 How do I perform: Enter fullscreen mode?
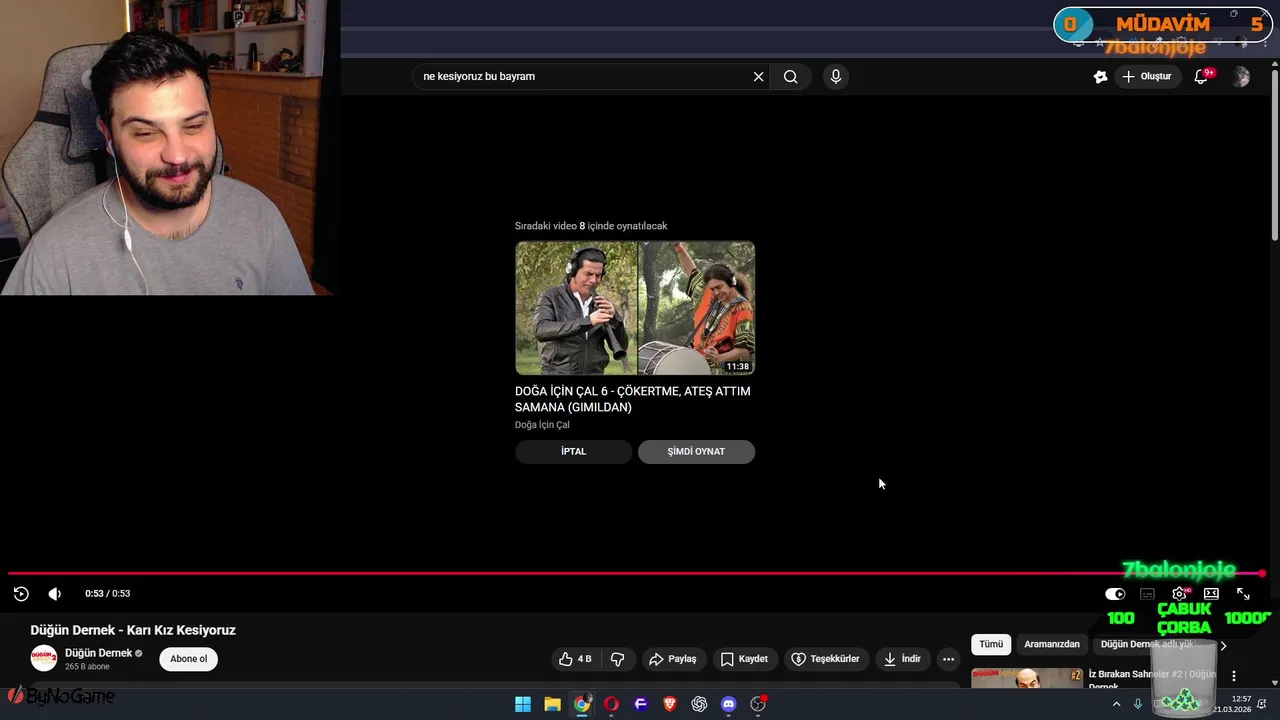1243,593
